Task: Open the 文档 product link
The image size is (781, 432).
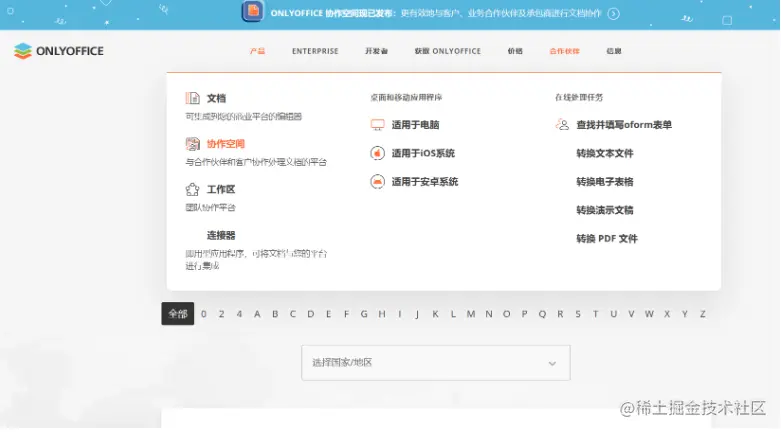Action: pos(217,98)
